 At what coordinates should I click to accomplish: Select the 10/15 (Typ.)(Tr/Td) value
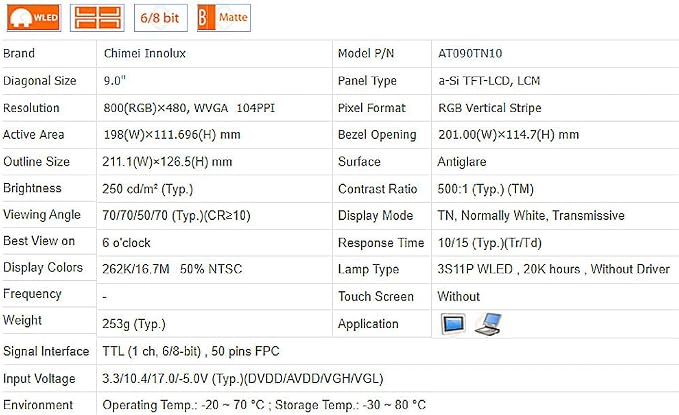[x=489, y=243]
